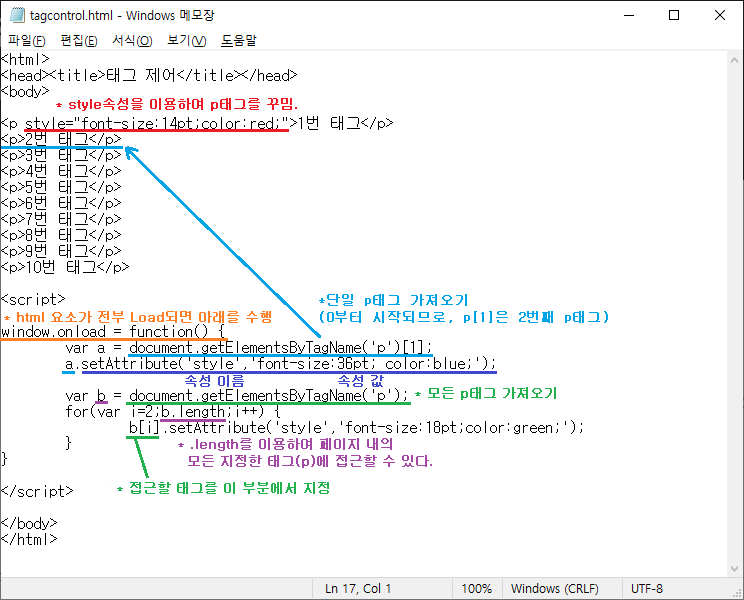Click the <body> opening tag line
Image resolution: width=744 pixels, height=600 pixels.
coord(25,91)
